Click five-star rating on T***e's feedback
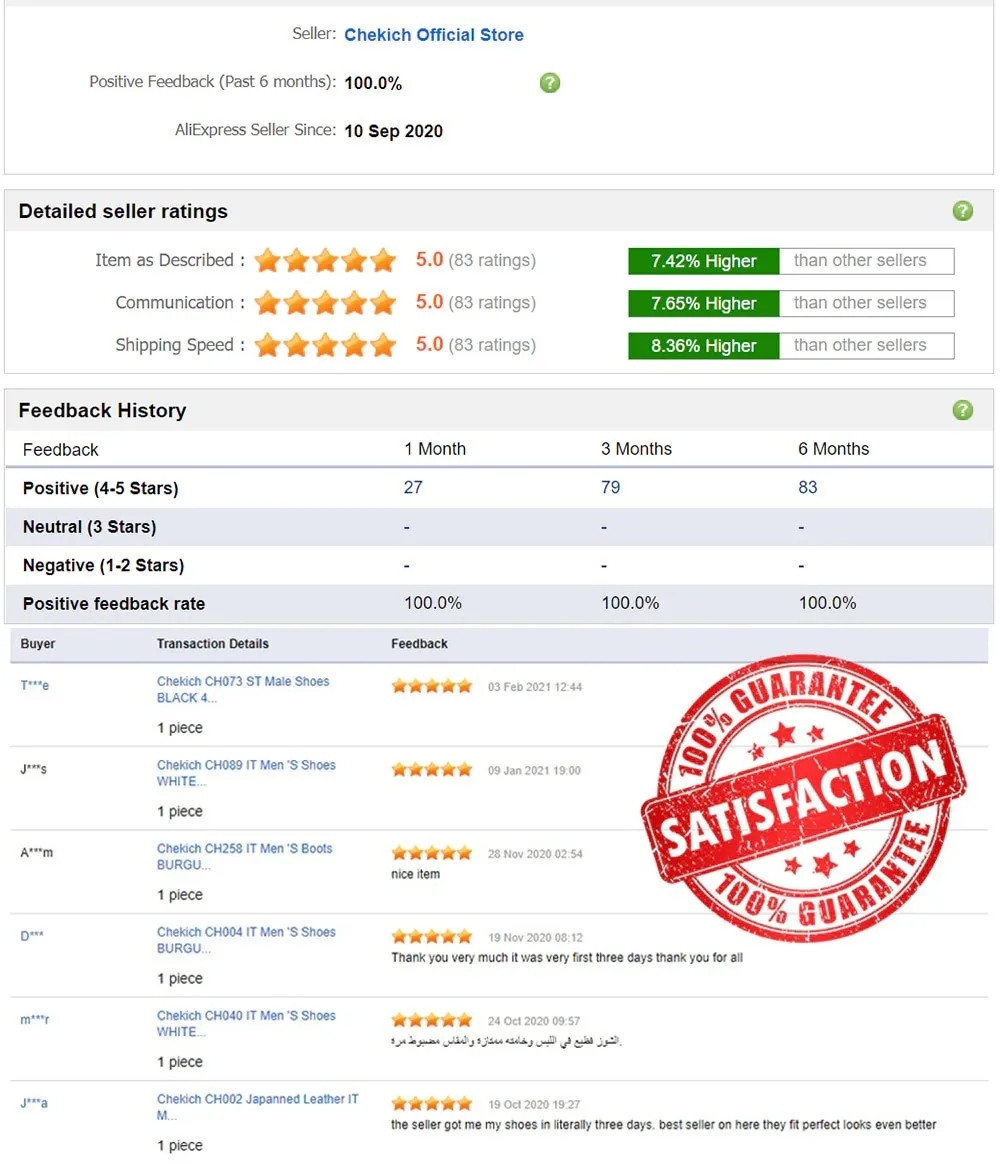 pyautogui.click(x=431, y=687)
